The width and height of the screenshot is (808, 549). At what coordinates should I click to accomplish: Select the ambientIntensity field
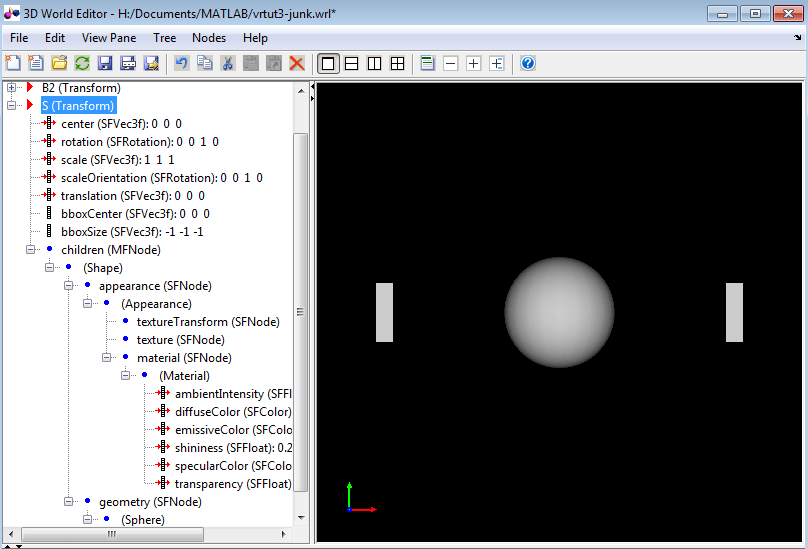(233, 394)
